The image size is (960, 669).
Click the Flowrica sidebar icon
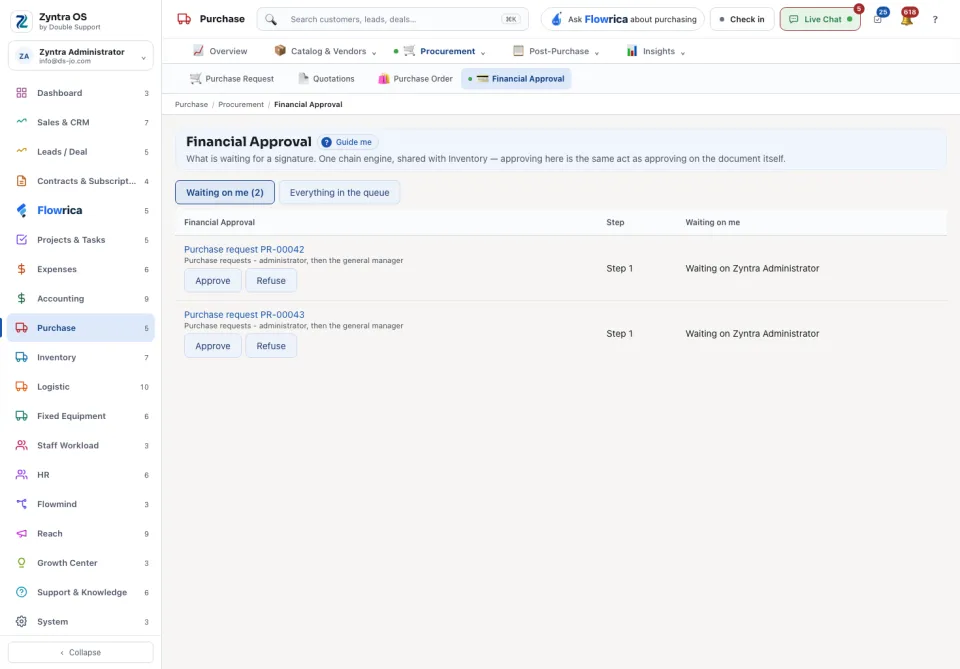click(21, 211)
